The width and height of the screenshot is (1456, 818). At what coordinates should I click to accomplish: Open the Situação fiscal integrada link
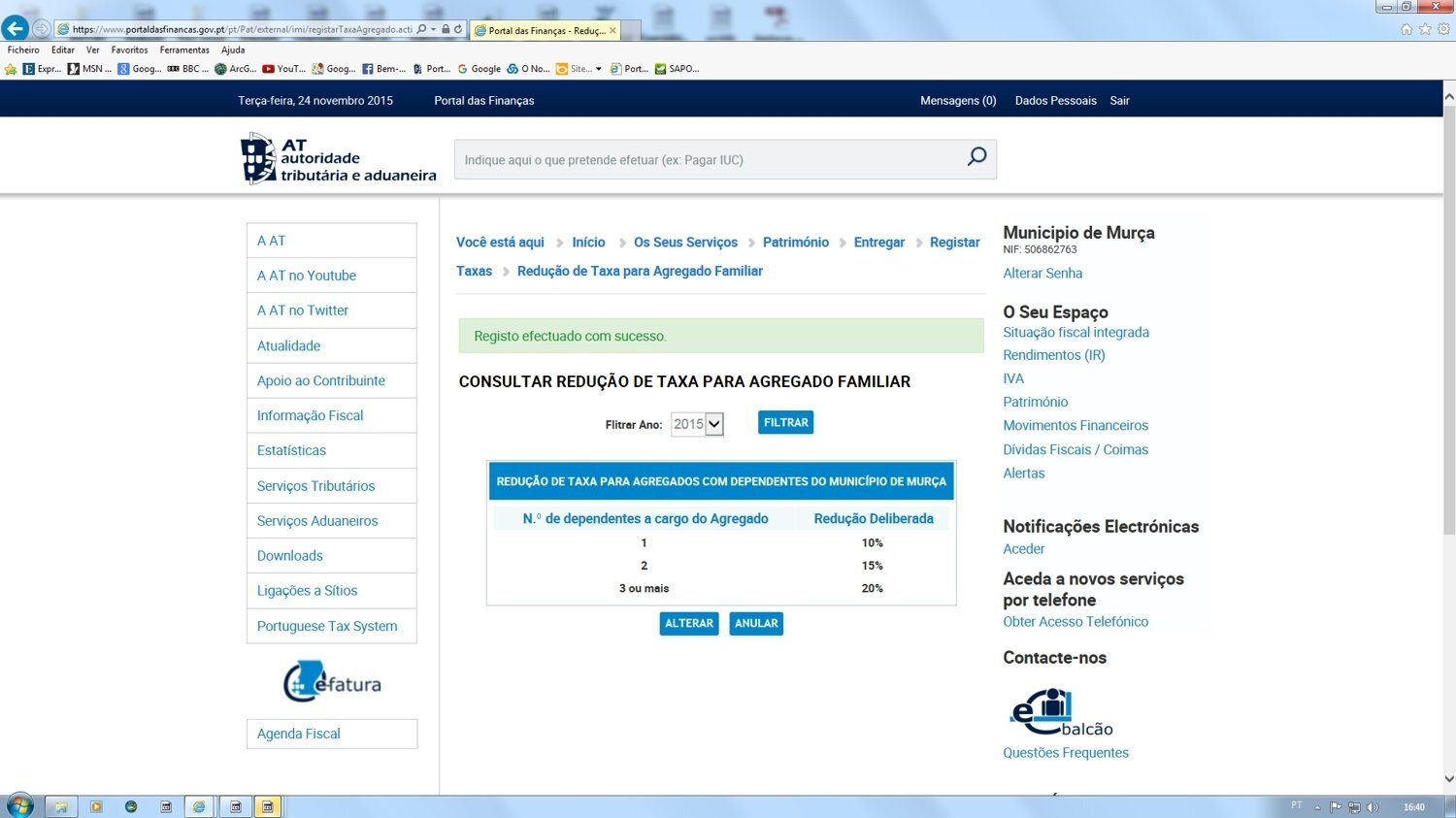click(x=1075, y=332)
